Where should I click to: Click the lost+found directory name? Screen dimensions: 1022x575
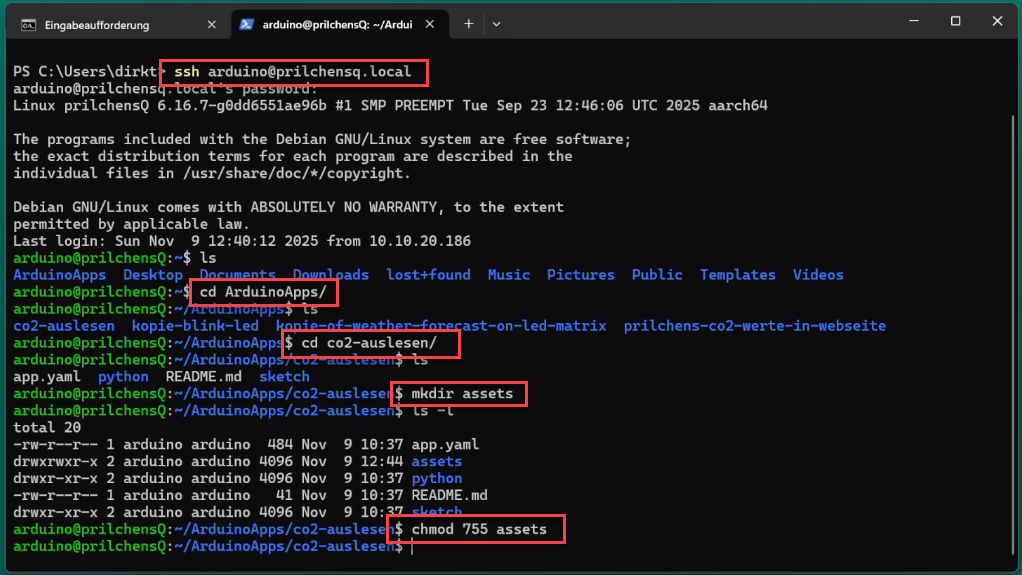428,275
